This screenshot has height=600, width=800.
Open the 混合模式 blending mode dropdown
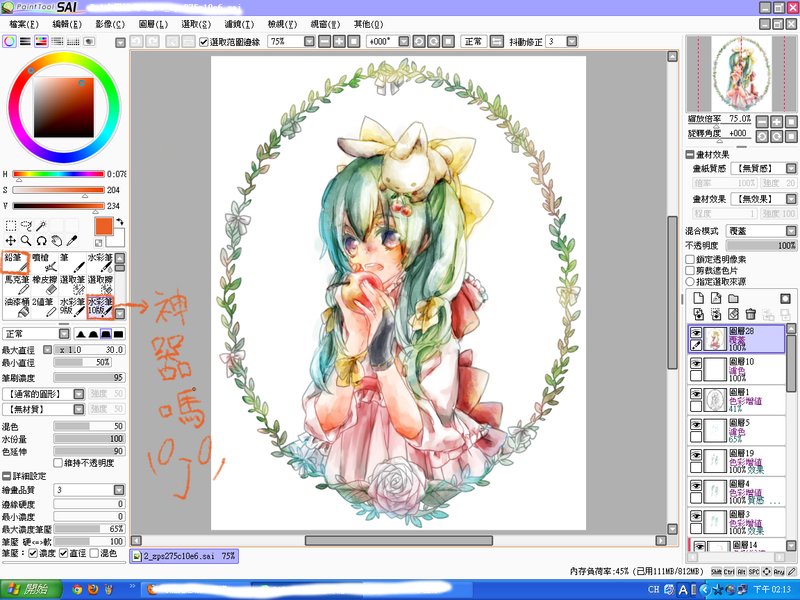coord(791,231)
